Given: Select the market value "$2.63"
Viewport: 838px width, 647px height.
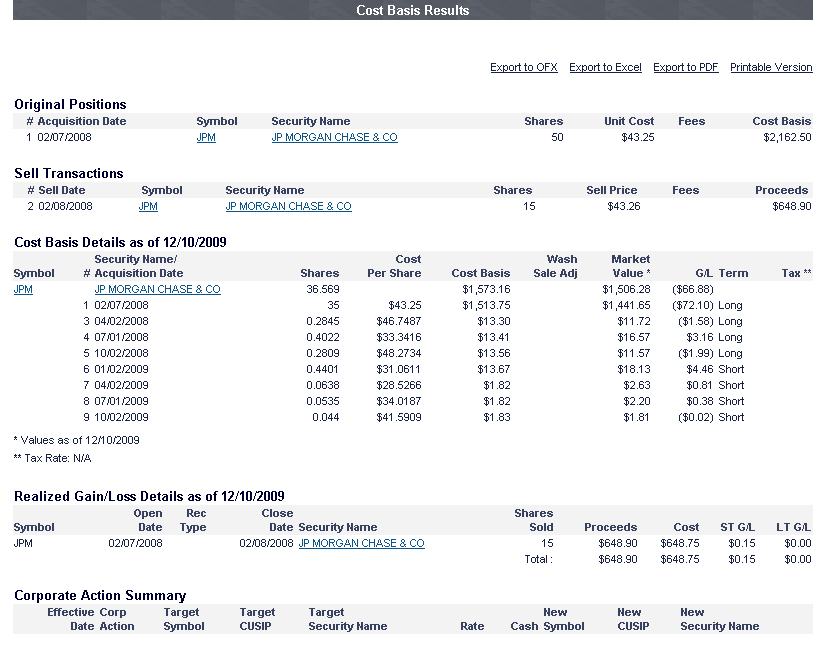Looking at the screenshot, I should pyautogui.click(x=637, y=385).
